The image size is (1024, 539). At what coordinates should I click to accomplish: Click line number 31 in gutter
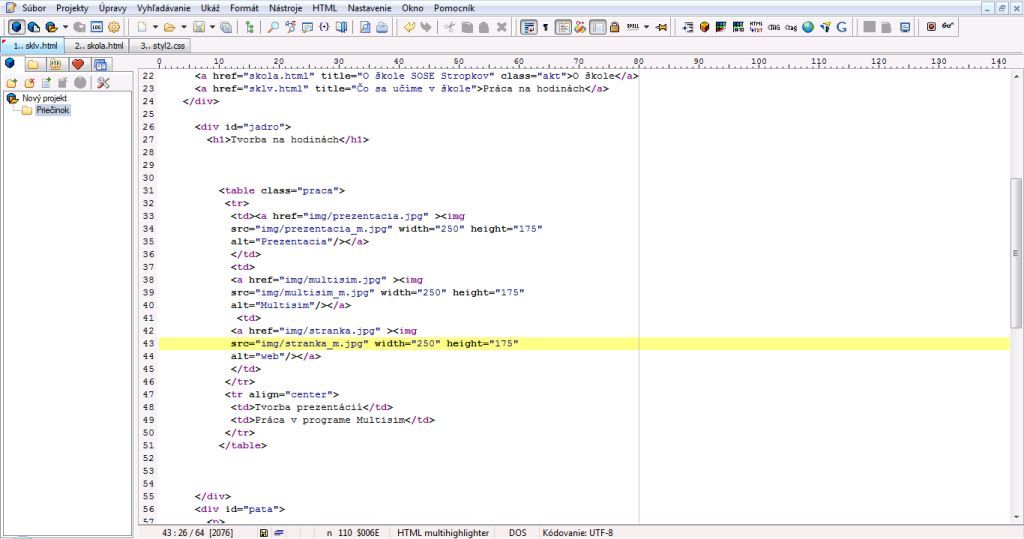pyautogui.click(x=148, y=191)
